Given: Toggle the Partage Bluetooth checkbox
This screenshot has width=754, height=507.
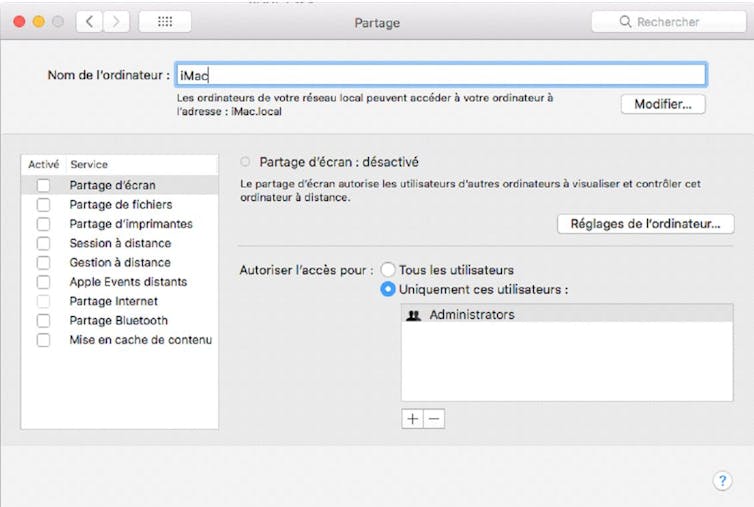Looking at the screenshot, I should point(43,321).
